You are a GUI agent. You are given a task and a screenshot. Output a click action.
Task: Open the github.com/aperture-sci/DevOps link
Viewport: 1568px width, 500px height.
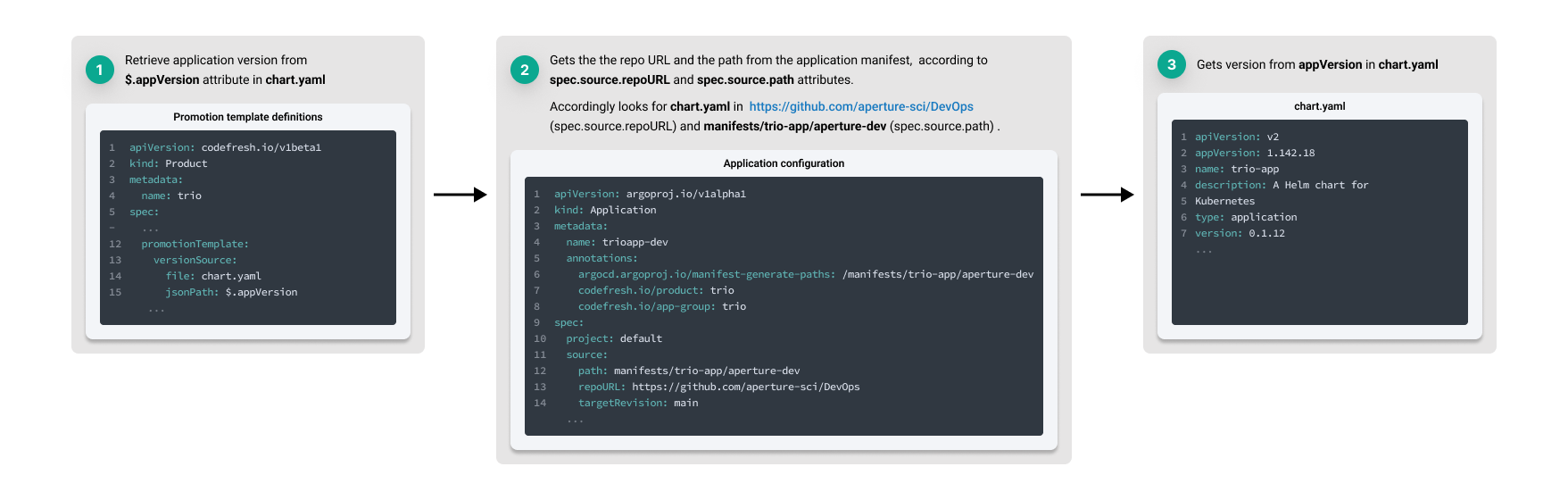click(x=860, y=106)
